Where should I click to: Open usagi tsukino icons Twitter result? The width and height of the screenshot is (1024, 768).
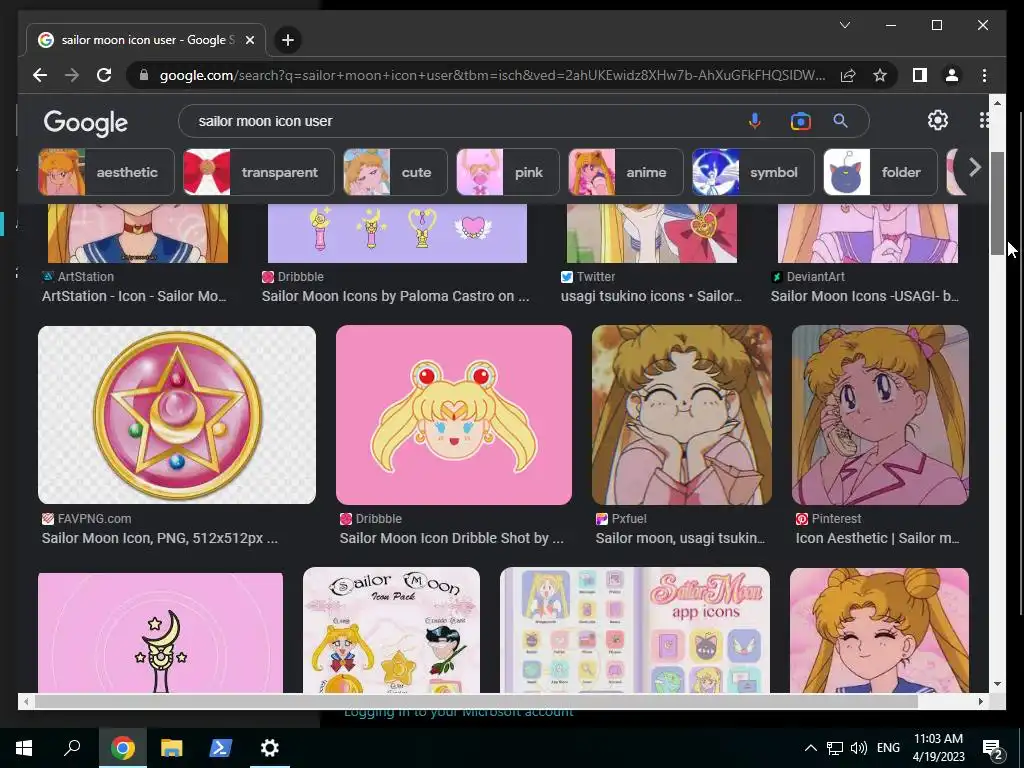pos(651,296)
